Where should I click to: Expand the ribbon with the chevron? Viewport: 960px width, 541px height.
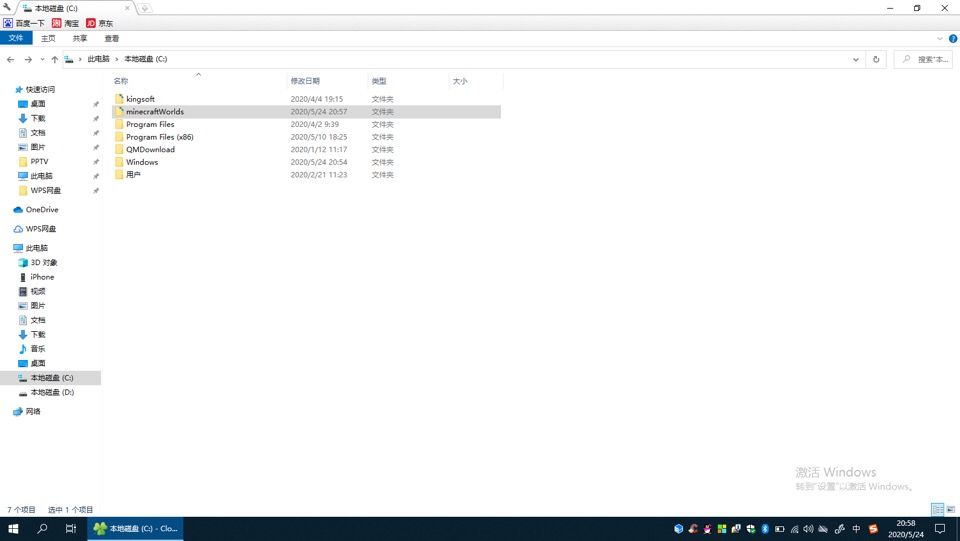pos(940,39)
